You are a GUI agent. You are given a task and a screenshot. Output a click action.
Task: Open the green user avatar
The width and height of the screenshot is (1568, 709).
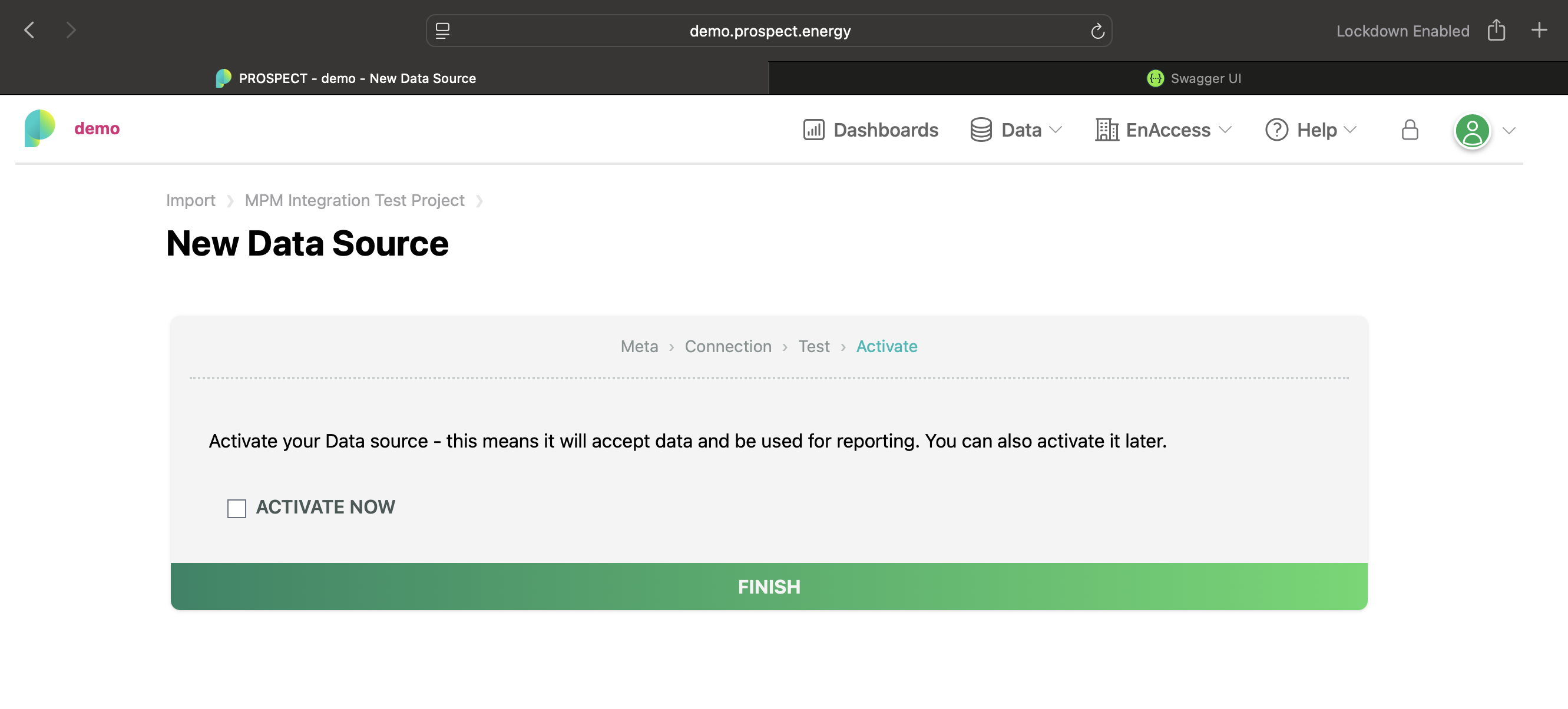coord(1473,130)
